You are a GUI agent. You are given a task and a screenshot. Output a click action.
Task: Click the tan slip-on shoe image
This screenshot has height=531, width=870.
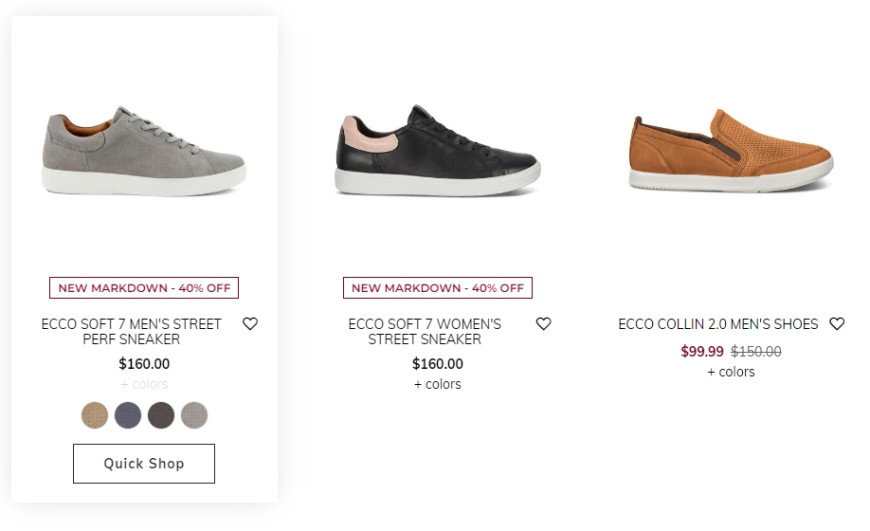[x=731, y=151]
